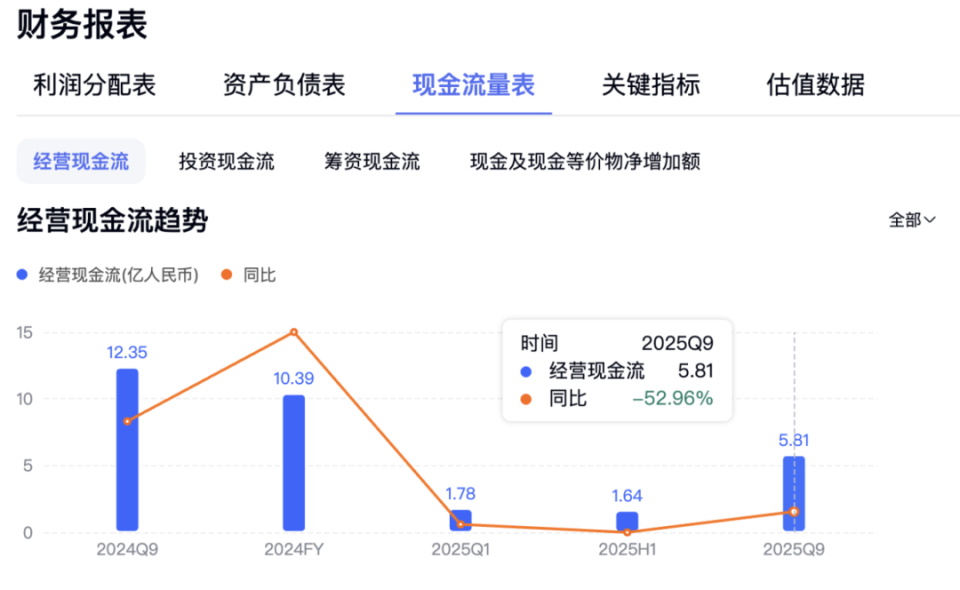Viewport: 960px width, 590px height.
Task: Open the 关键指标 tab
Action: [649, 85]
